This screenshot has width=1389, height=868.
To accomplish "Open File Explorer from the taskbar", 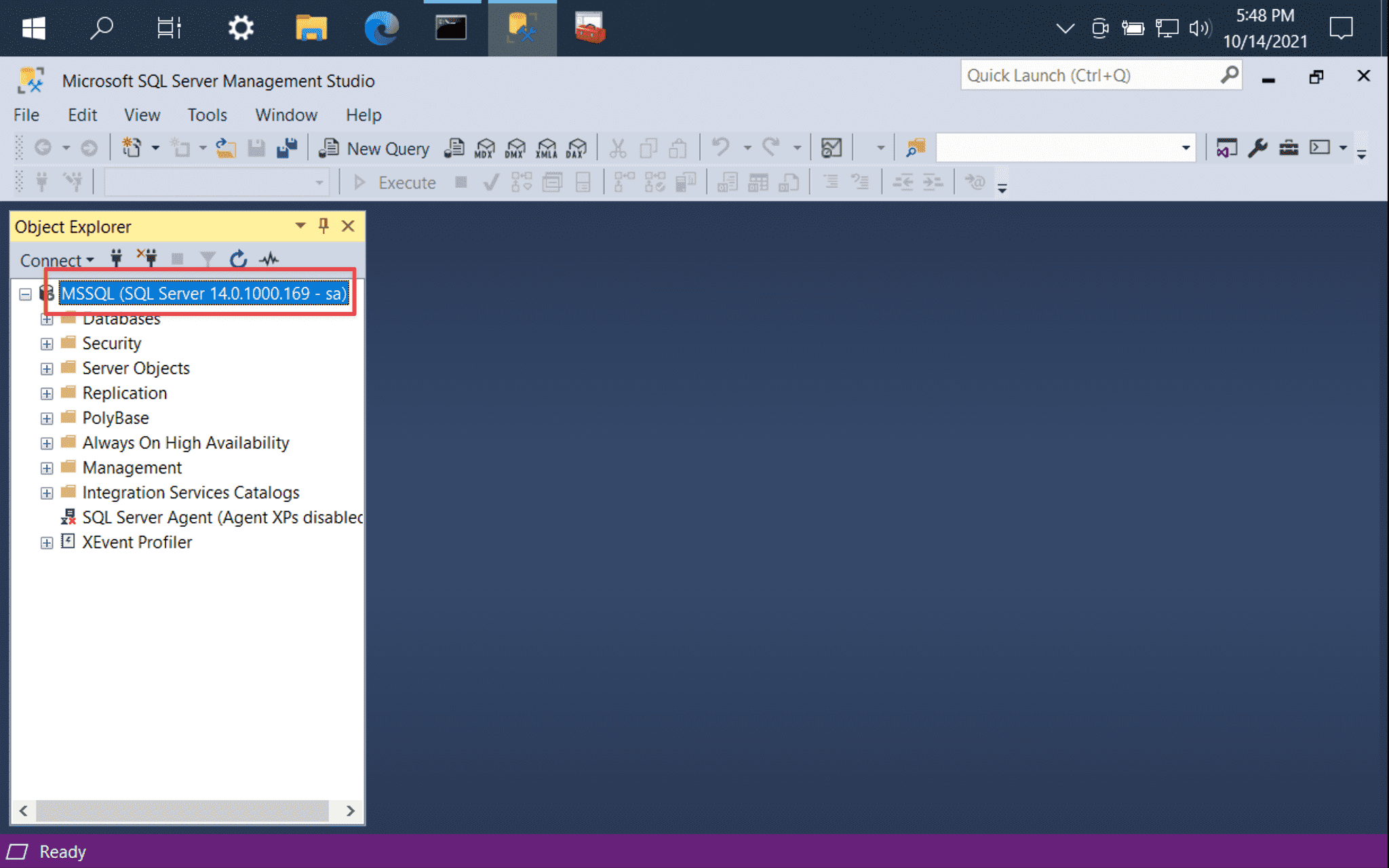I will point(311,28).
